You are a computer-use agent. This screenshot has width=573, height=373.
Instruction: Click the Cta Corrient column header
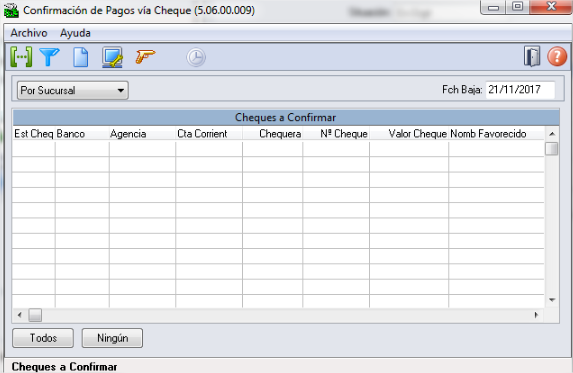tap(209, 134)
